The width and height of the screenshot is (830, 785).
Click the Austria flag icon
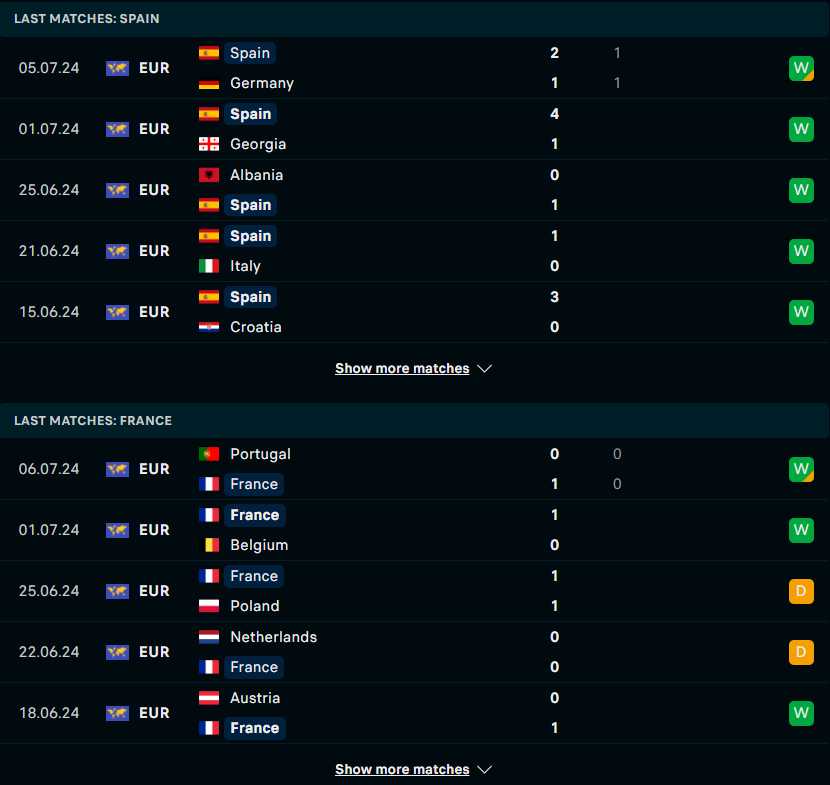click(209, 698)
